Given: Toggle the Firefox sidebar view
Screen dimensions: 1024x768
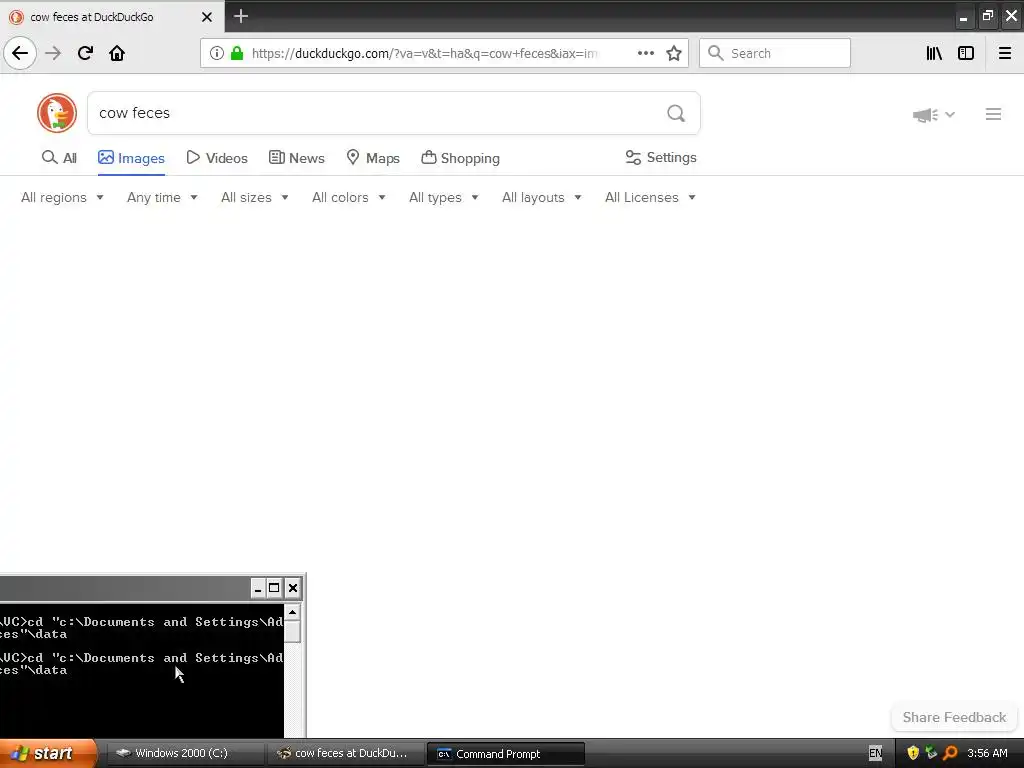Looking at the screenshot, I should click(x=966, y=53).
